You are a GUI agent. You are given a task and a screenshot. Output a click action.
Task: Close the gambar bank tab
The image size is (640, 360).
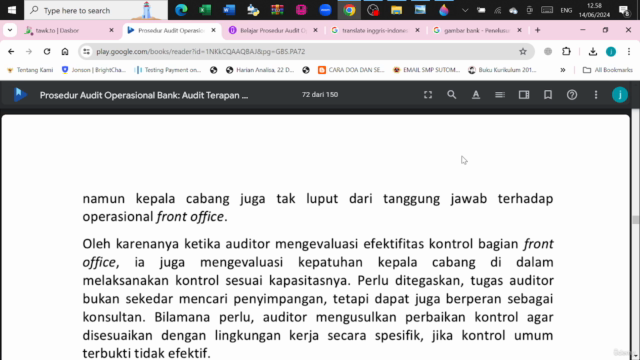519,30
